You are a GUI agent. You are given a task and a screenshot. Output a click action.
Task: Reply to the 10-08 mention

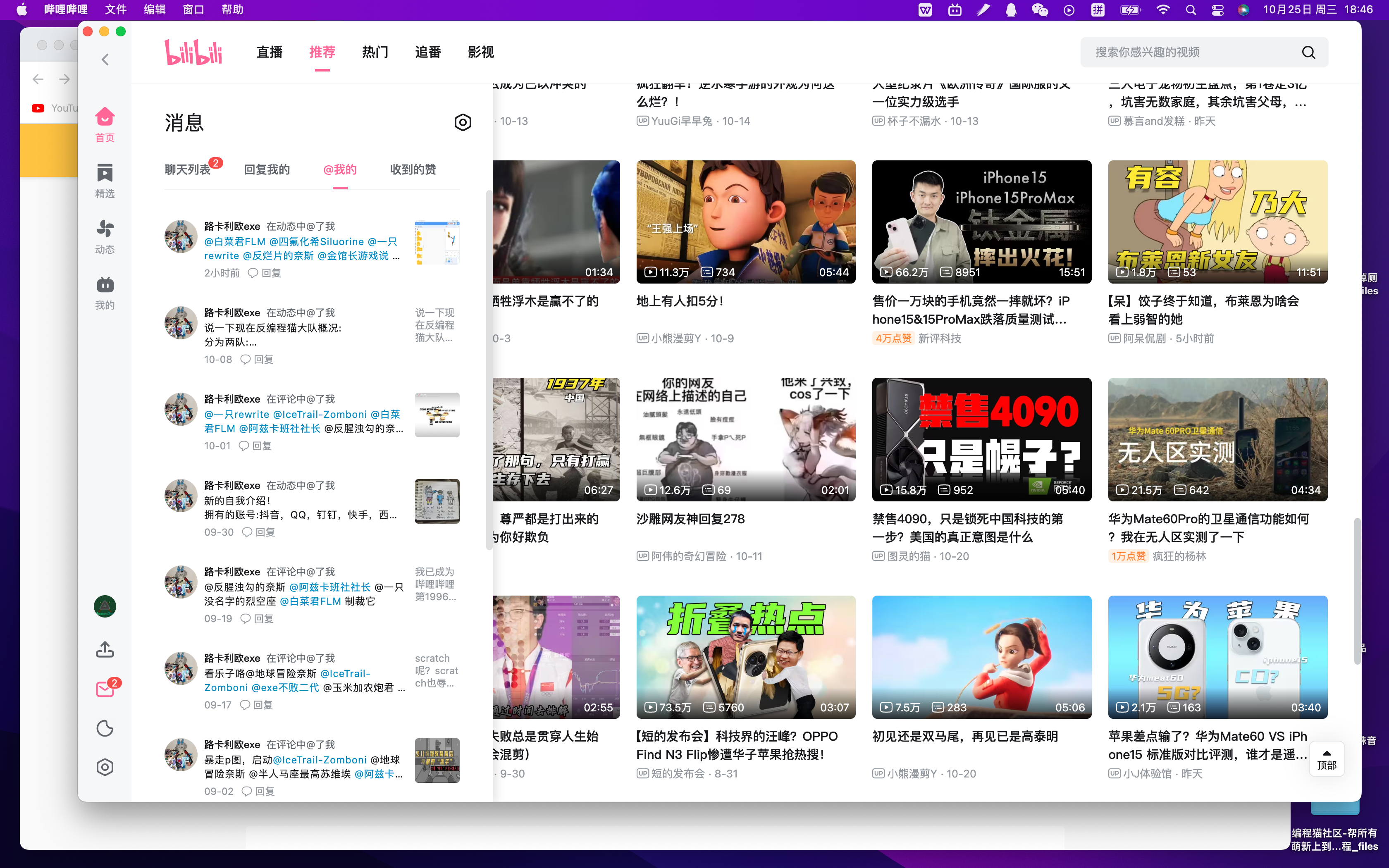257,359
